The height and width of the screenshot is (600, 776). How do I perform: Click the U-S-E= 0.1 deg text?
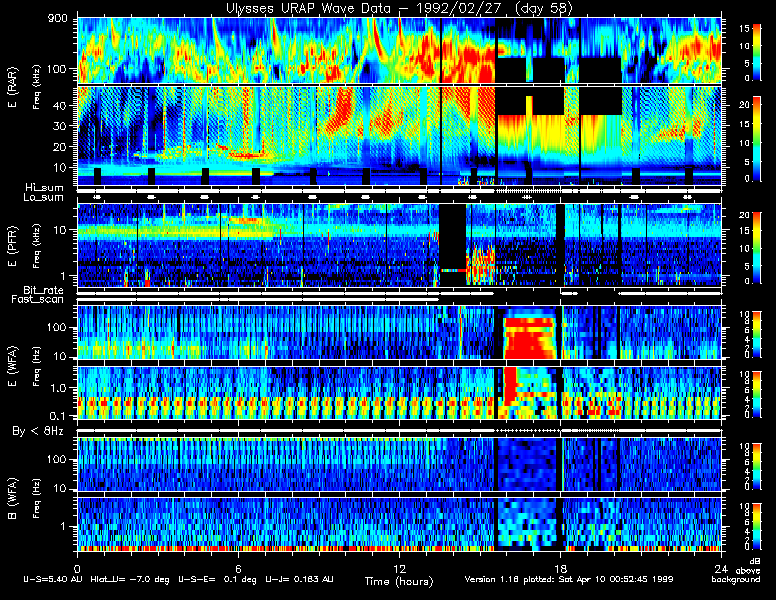coord(217,579)
